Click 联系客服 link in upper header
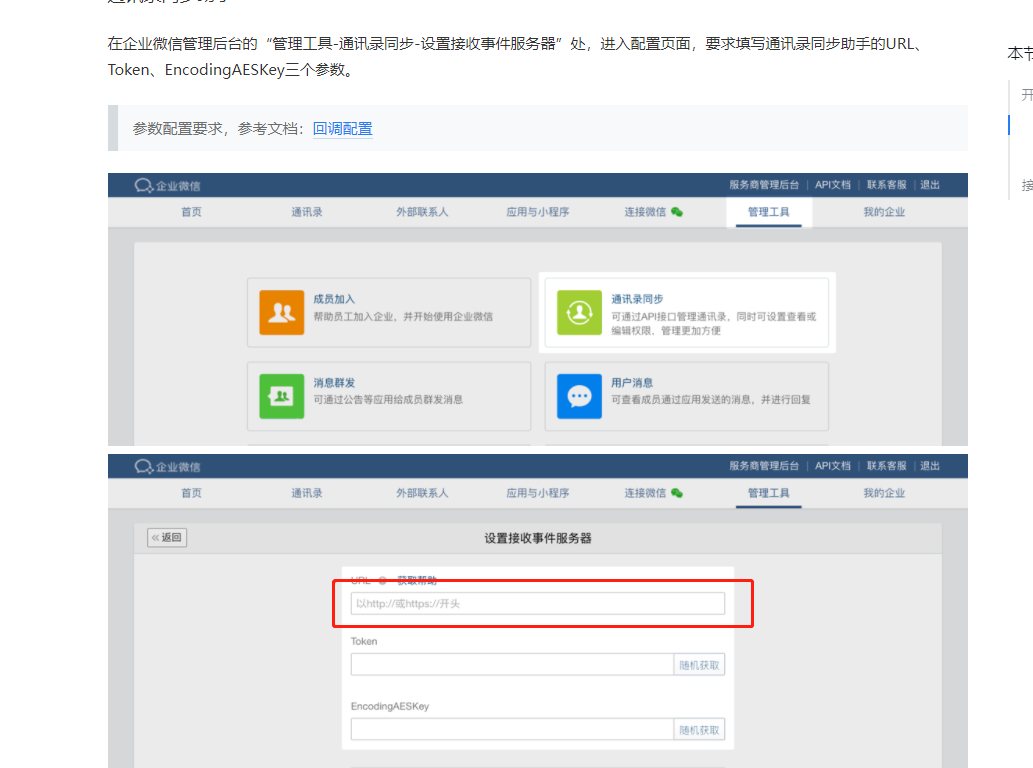Image resolution: width=1033 pixels, height=768 pixels. pyautogui.click(x=886, y=185)
